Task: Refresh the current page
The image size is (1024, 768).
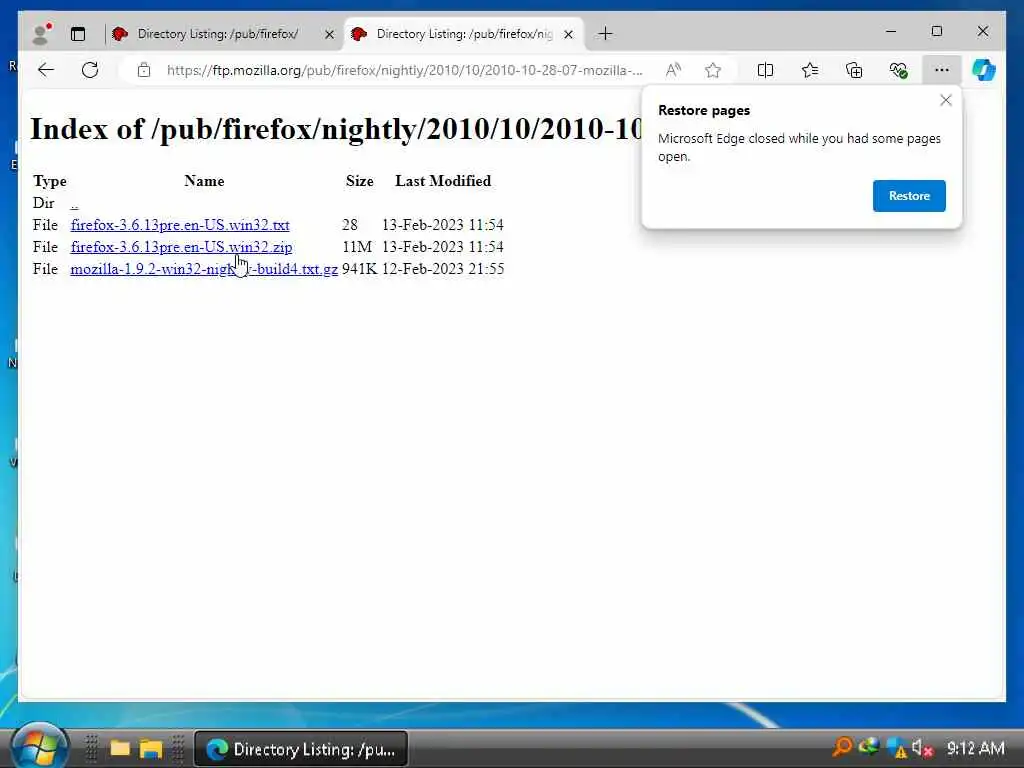Action: point(90,70)
